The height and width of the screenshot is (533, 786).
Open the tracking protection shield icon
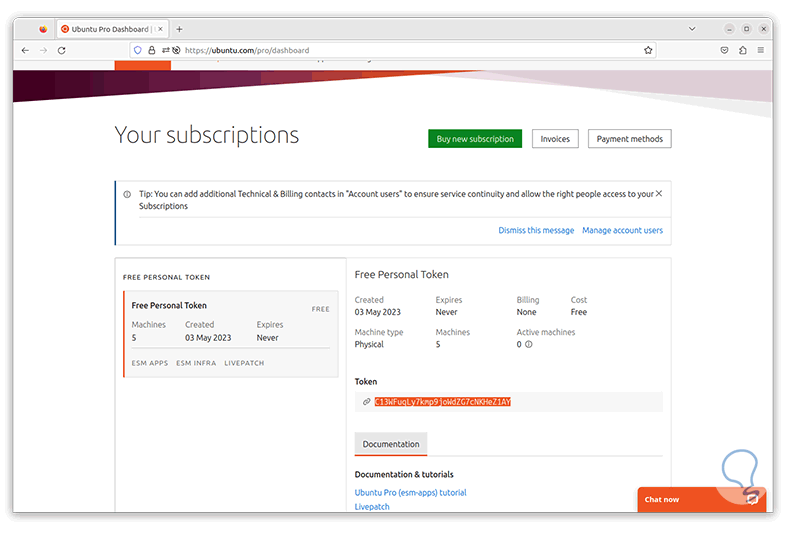click(138, 50)
